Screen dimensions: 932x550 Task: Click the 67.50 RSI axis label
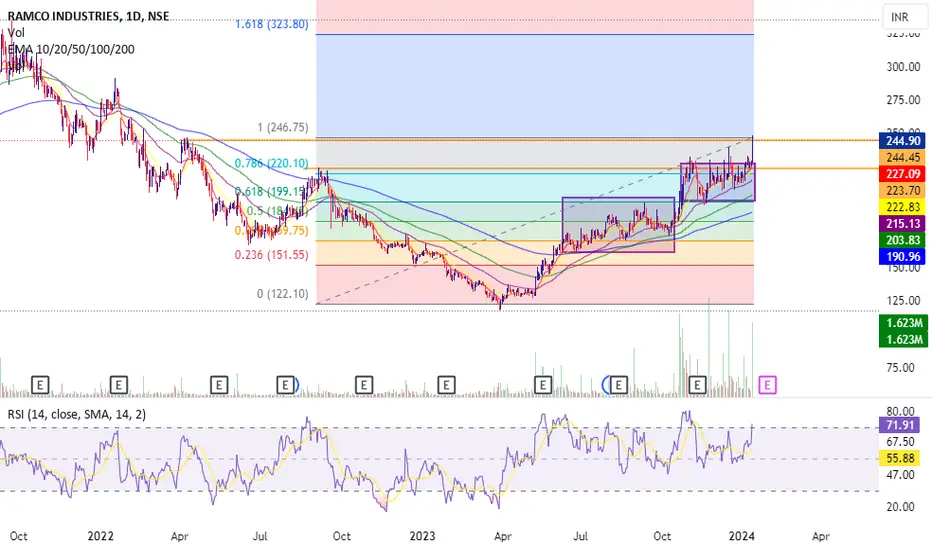click(x=900, y=441)
